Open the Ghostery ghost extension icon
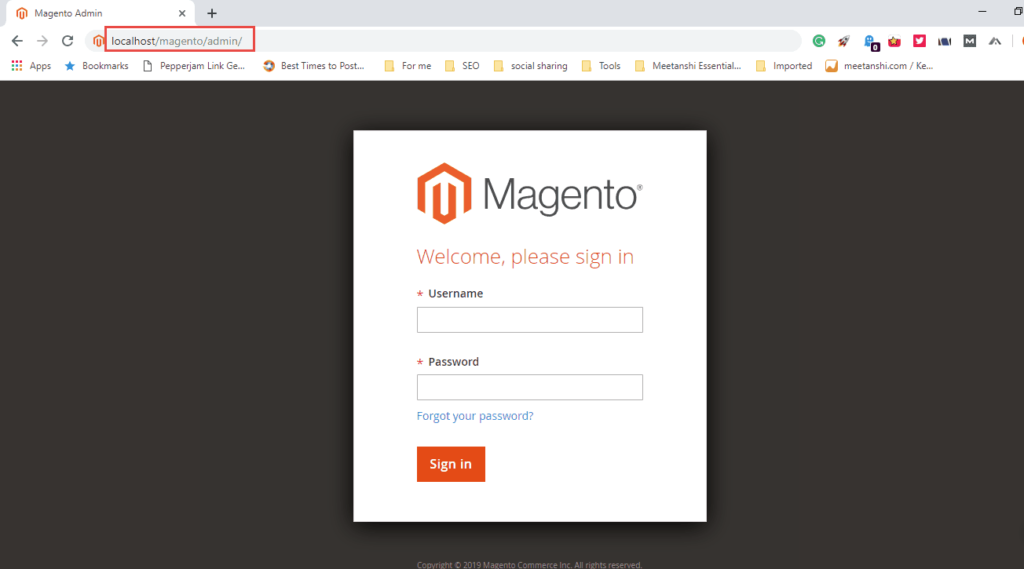The image size is (1024, 569). tap(871, 42)
